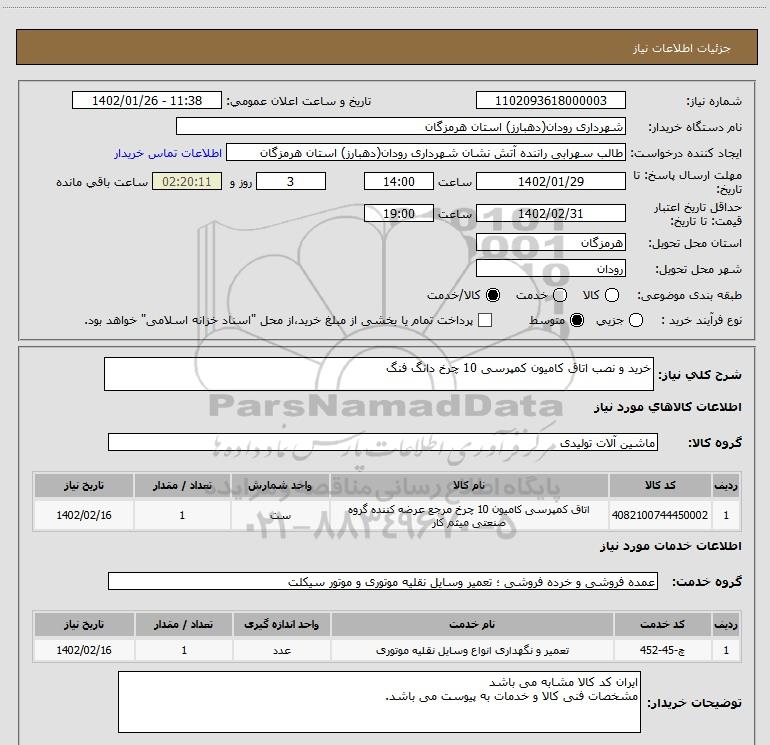Click the کد کالا column header
The image size is (770, 745).
[660, 485]
